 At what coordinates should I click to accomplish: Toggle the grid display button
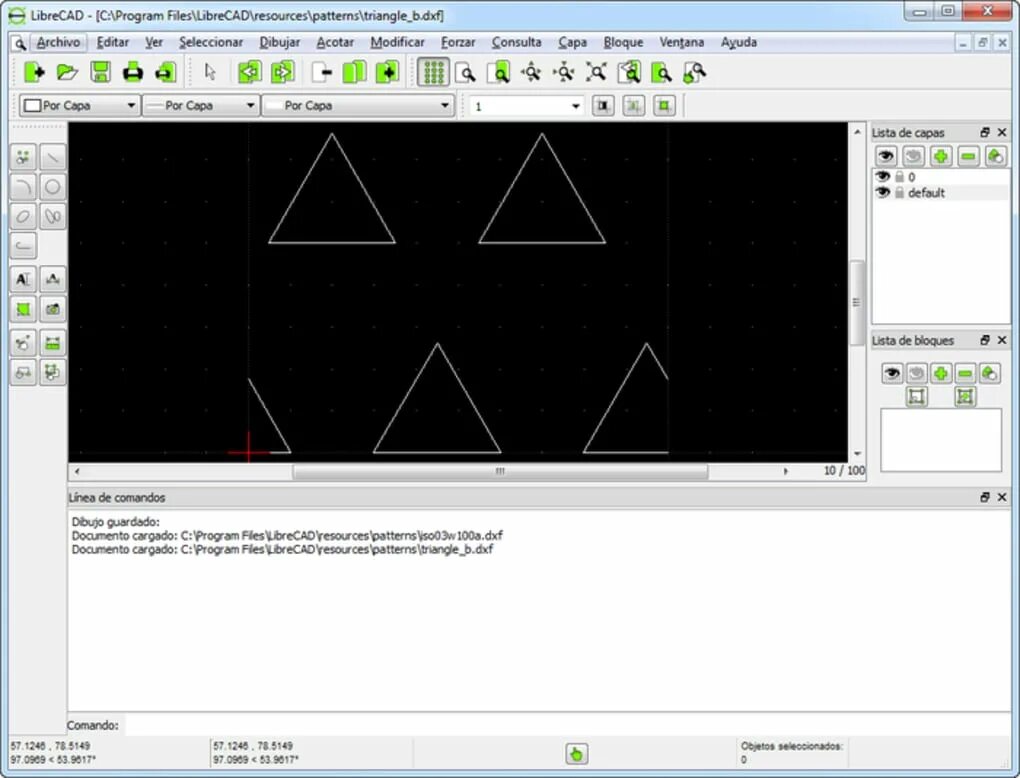coord(433,72)
